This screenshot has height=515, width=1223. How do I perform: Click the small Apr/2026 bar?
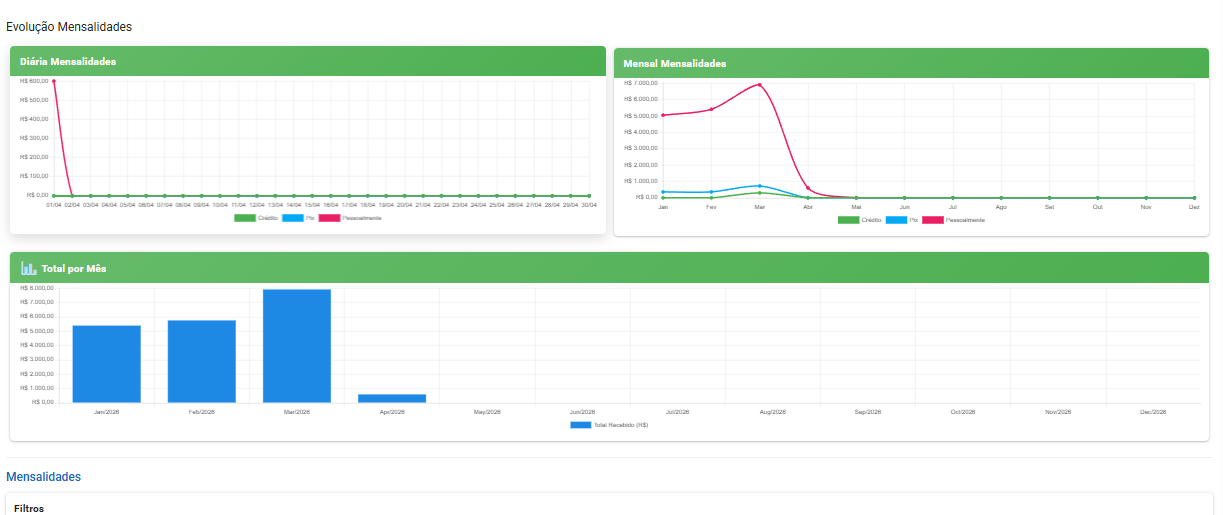[x=392, y=398]
